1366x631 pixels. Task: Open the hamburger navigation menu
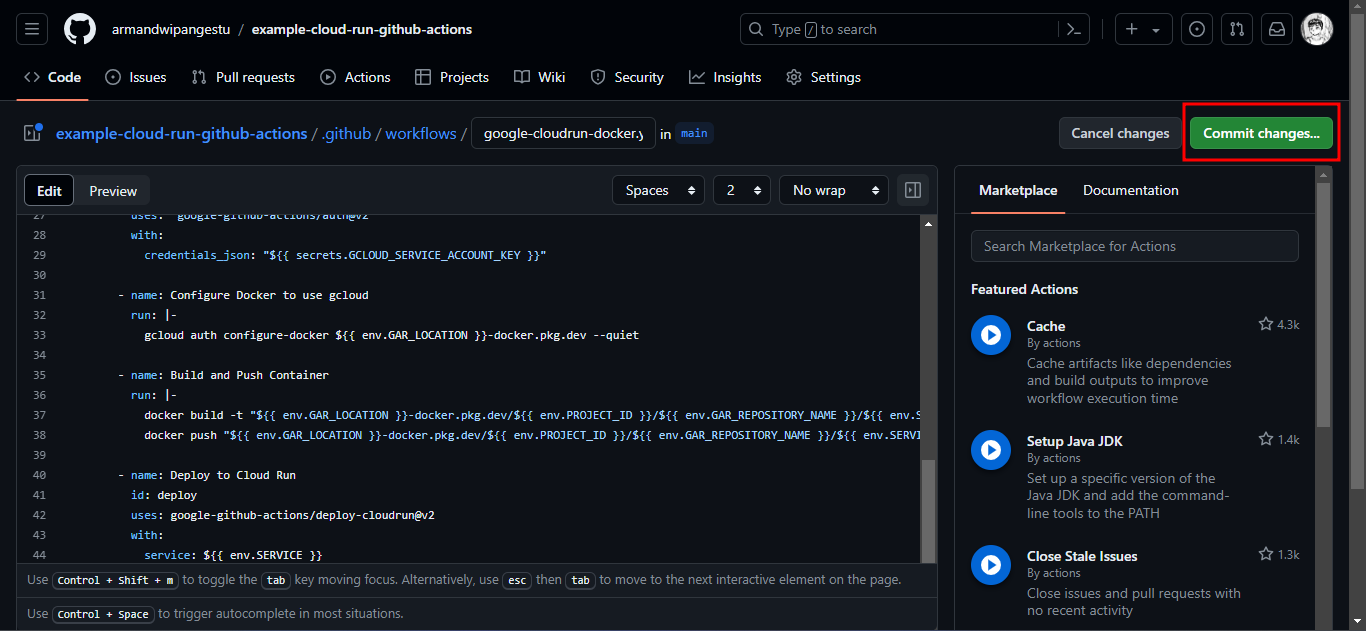click(x=31, y=29)
